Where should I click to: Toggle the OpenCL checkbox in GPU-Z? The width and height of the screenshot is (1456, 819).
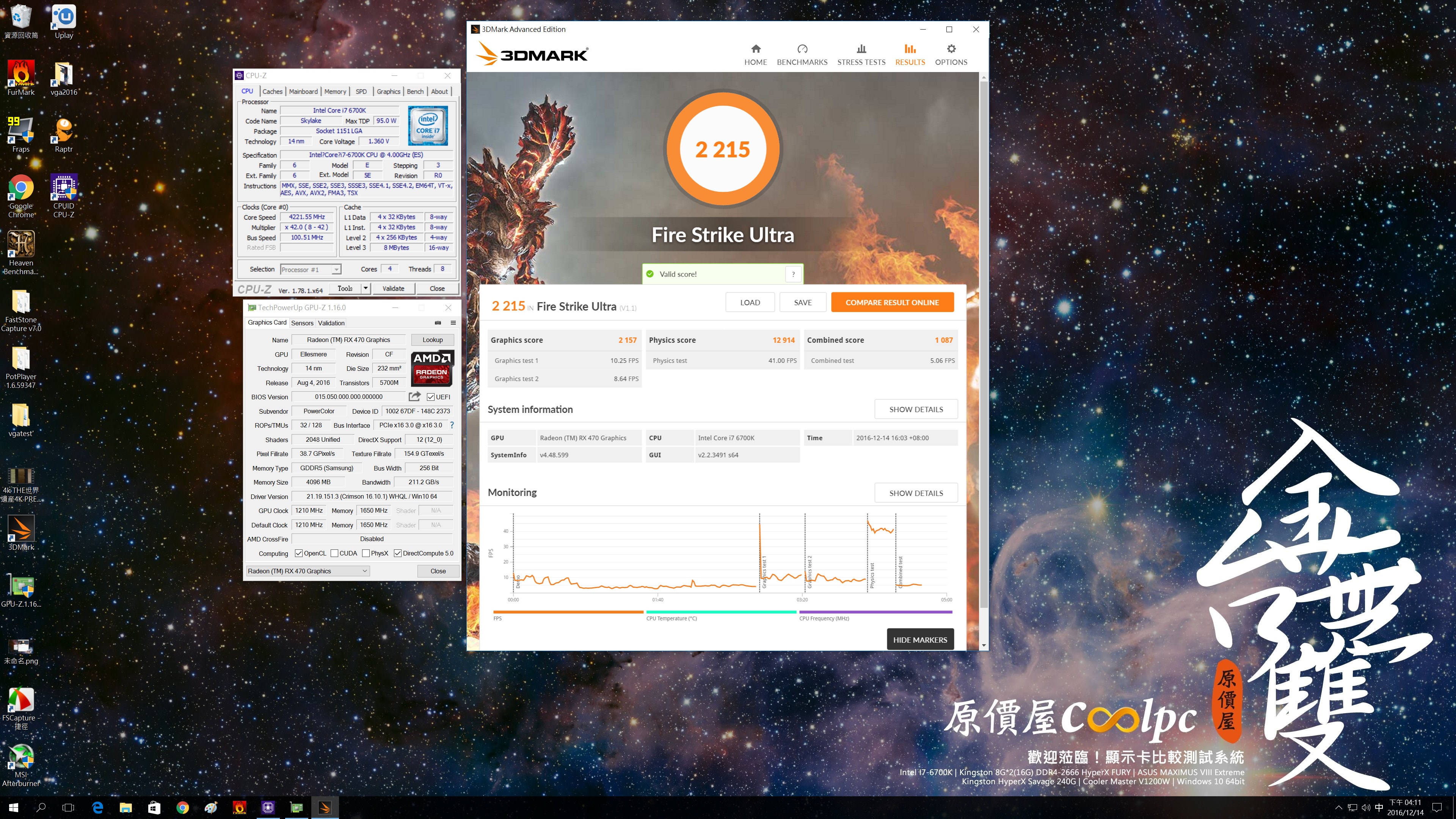[298, 553]
